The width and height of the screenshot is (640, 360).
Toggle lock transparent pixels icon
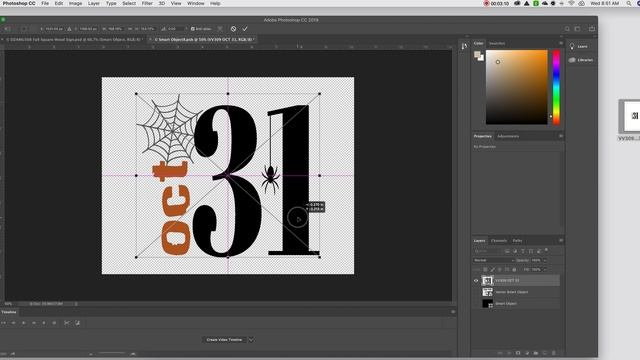pyautogui.click(x=485, y=270)
